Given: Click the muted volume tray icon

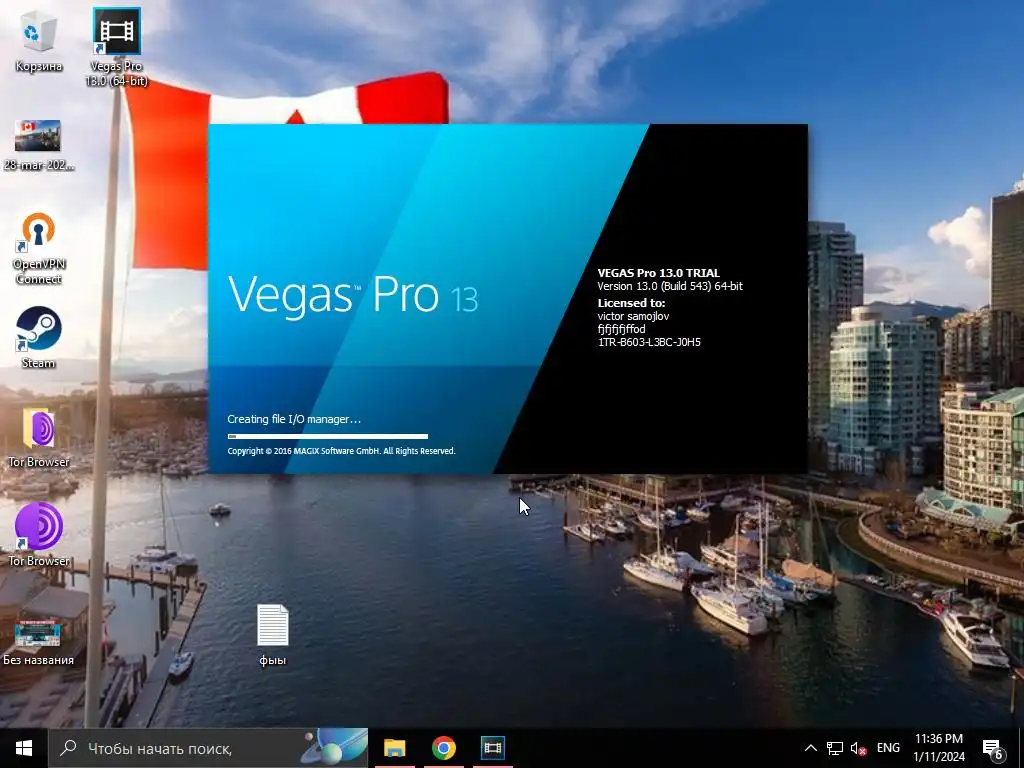Looking at the screenshot, I should (x=858, y=748).
